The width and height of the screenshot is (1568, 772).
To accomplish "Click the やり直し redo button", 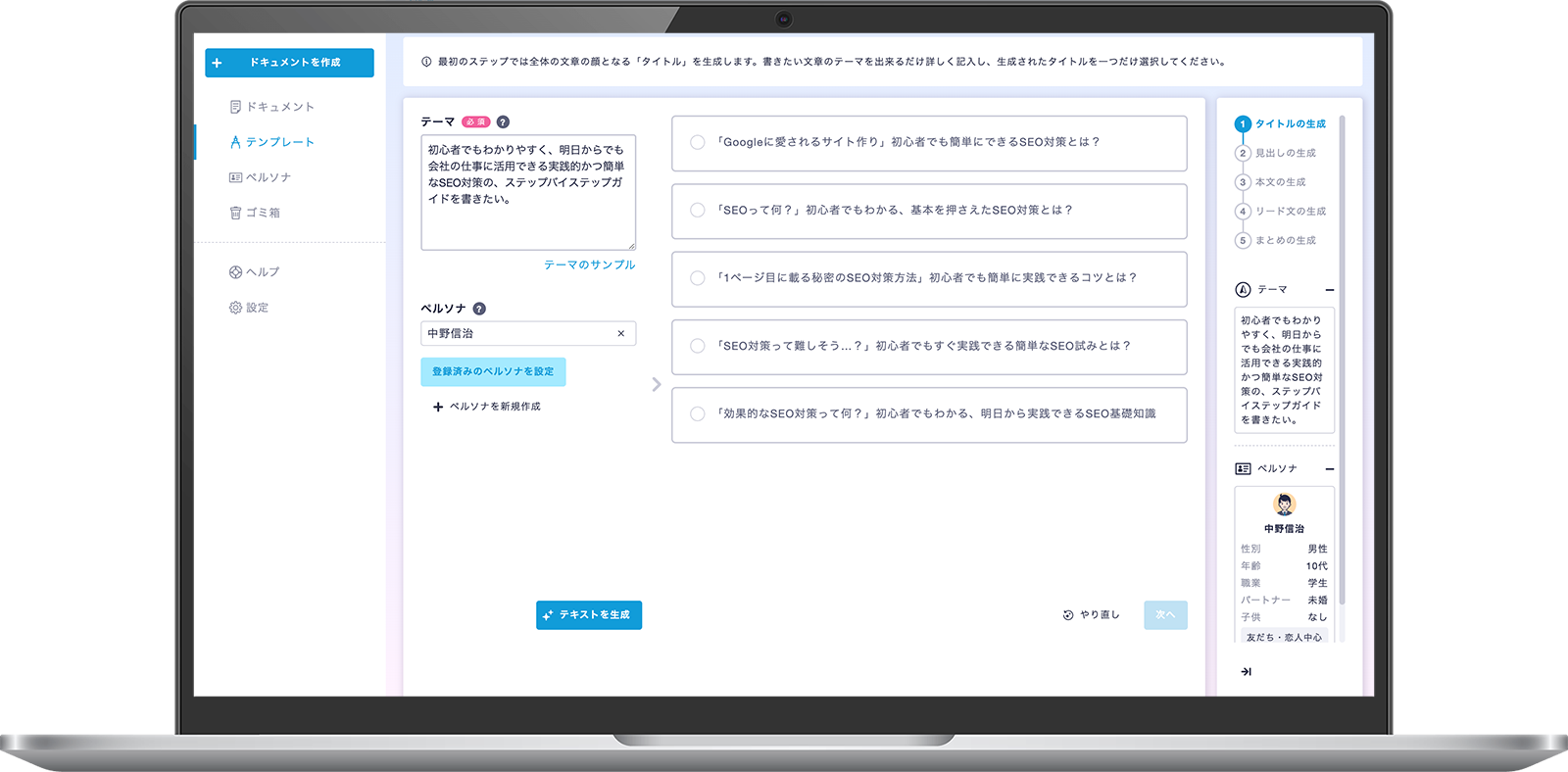I will click(1091, 615).
